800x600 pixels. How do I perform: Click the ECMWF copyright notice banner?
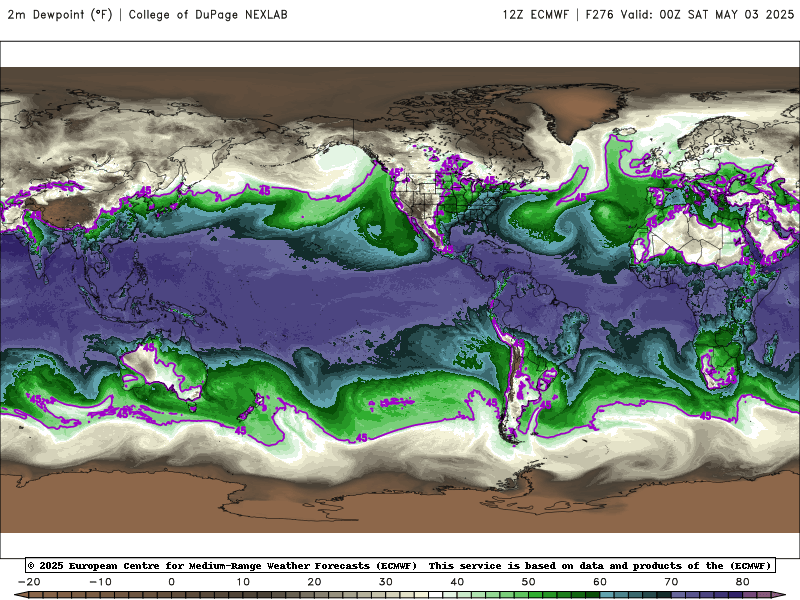(400, 565)
